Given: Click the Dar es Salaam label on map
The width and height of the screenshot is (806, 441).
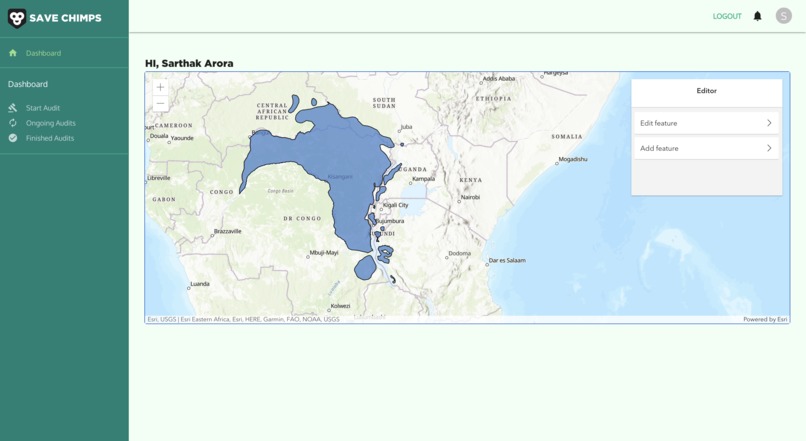Looking at the screenshot, I should point(507,261).
